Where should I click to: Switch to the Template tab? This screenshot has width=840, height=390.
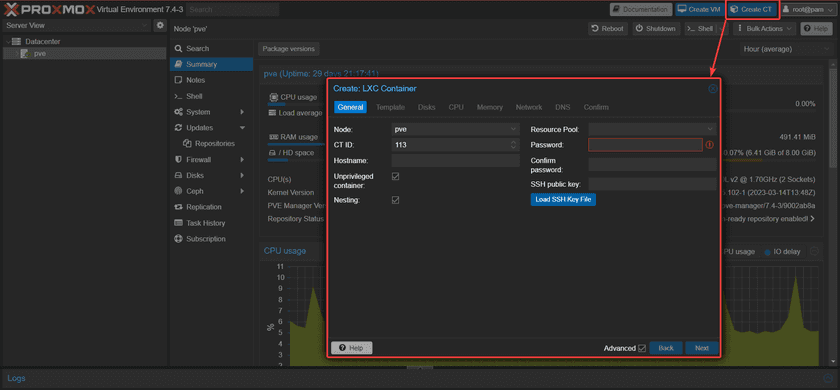(x=390, y=107)
